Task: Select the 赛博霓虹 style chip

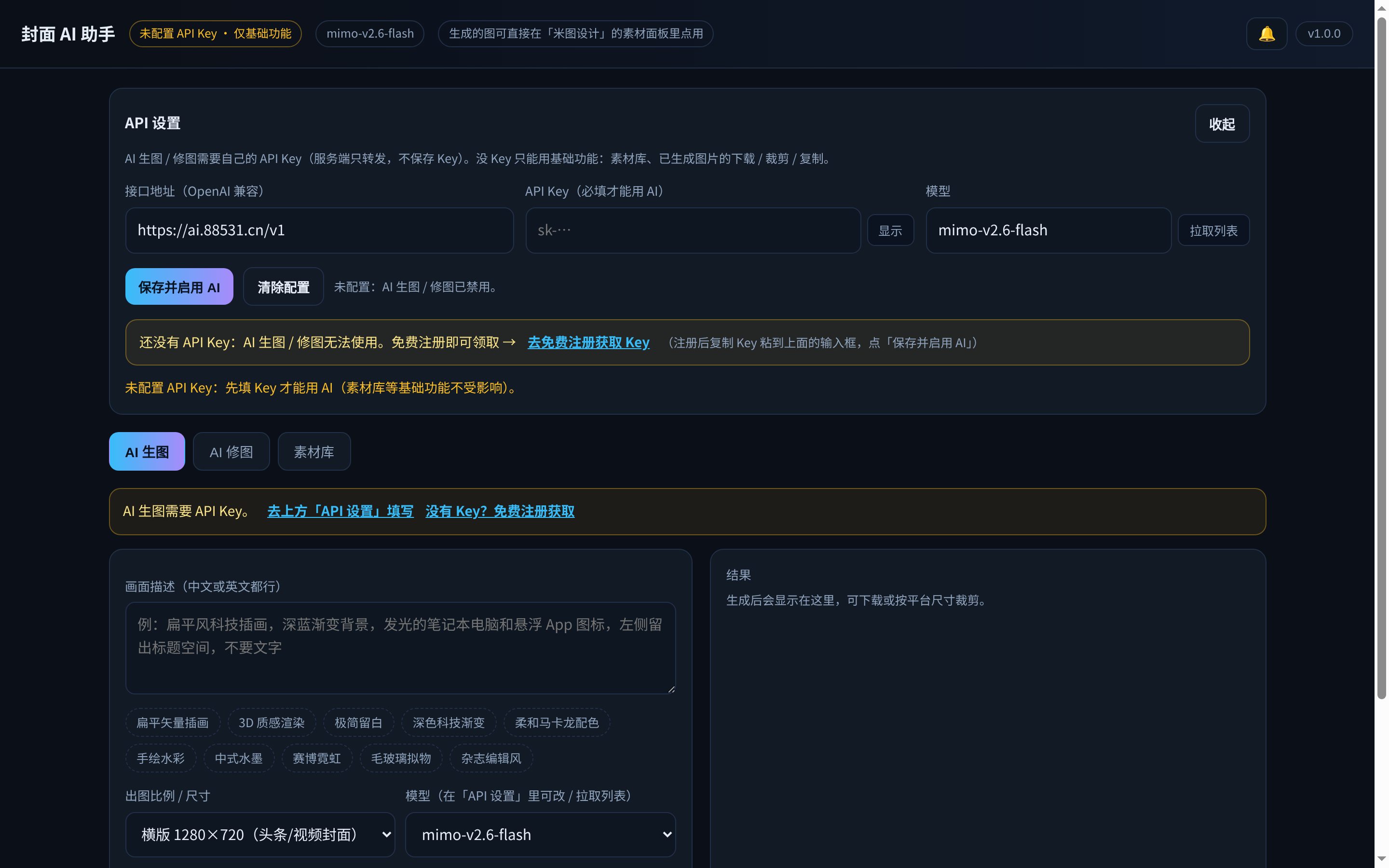Action: [x=317, y=759]
